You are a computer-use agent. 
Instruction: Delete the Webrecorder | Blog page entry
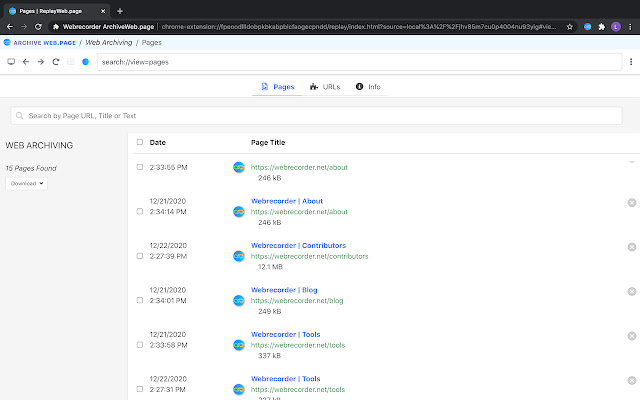pyautogui.click(x=631, y=290)
